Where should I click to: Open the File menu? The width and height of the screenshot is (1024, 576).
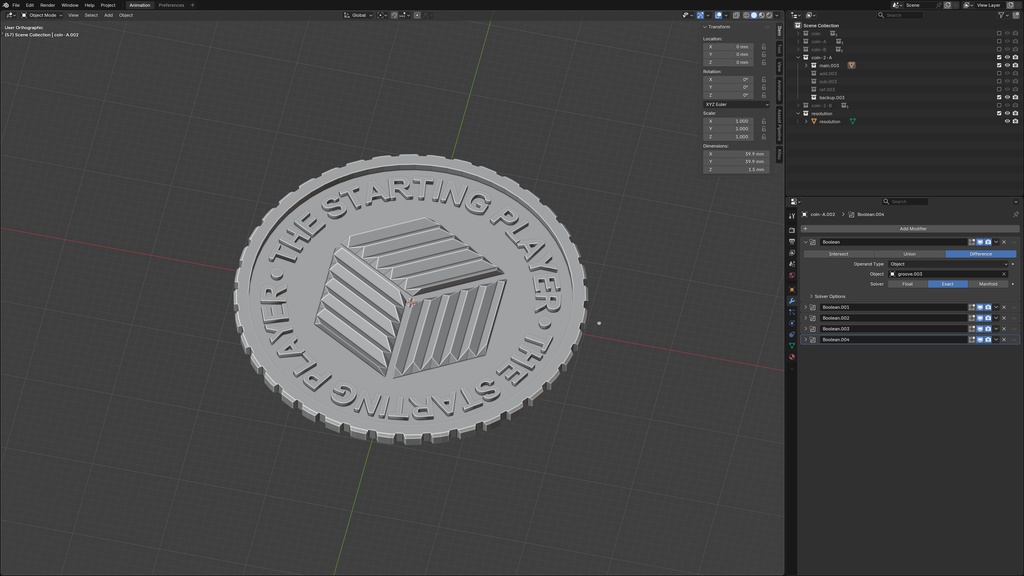pos(16,5)
